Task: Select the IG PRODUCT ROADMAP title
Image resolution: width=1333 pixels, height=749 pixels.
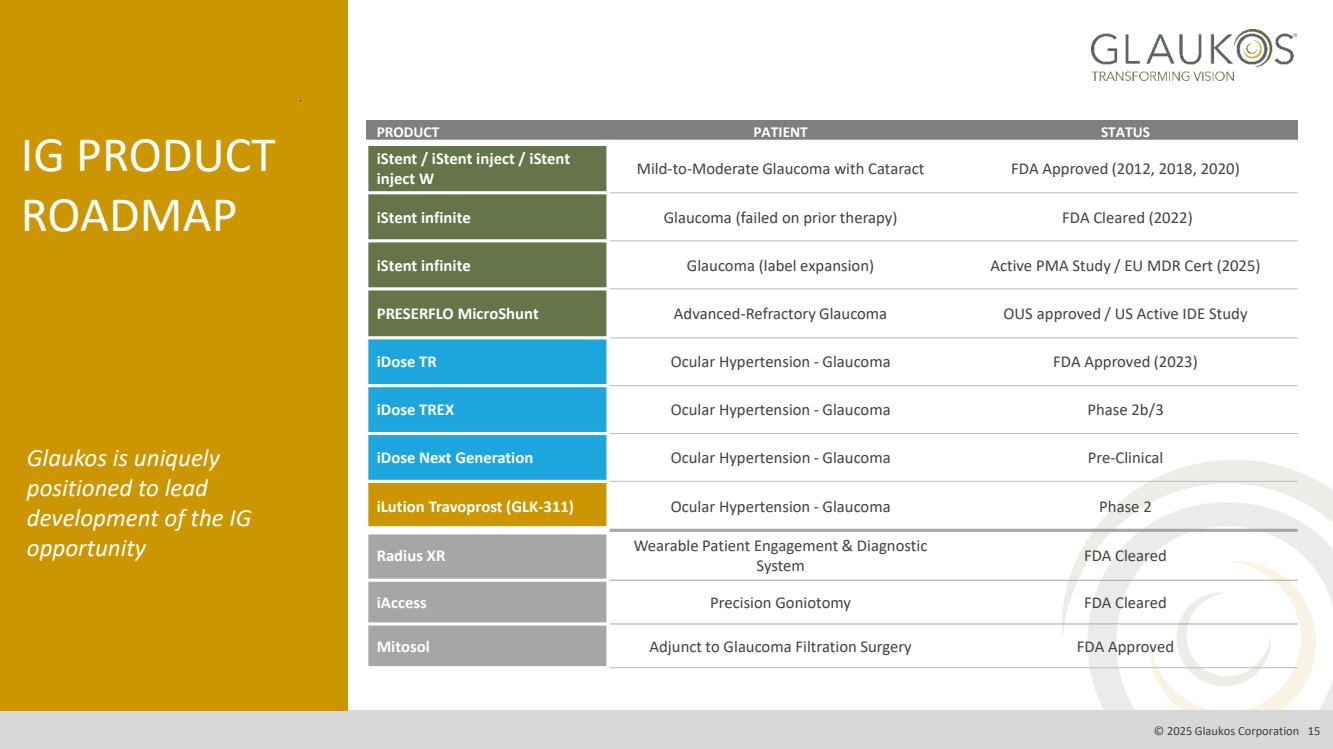Action: [x=148, y=186]
